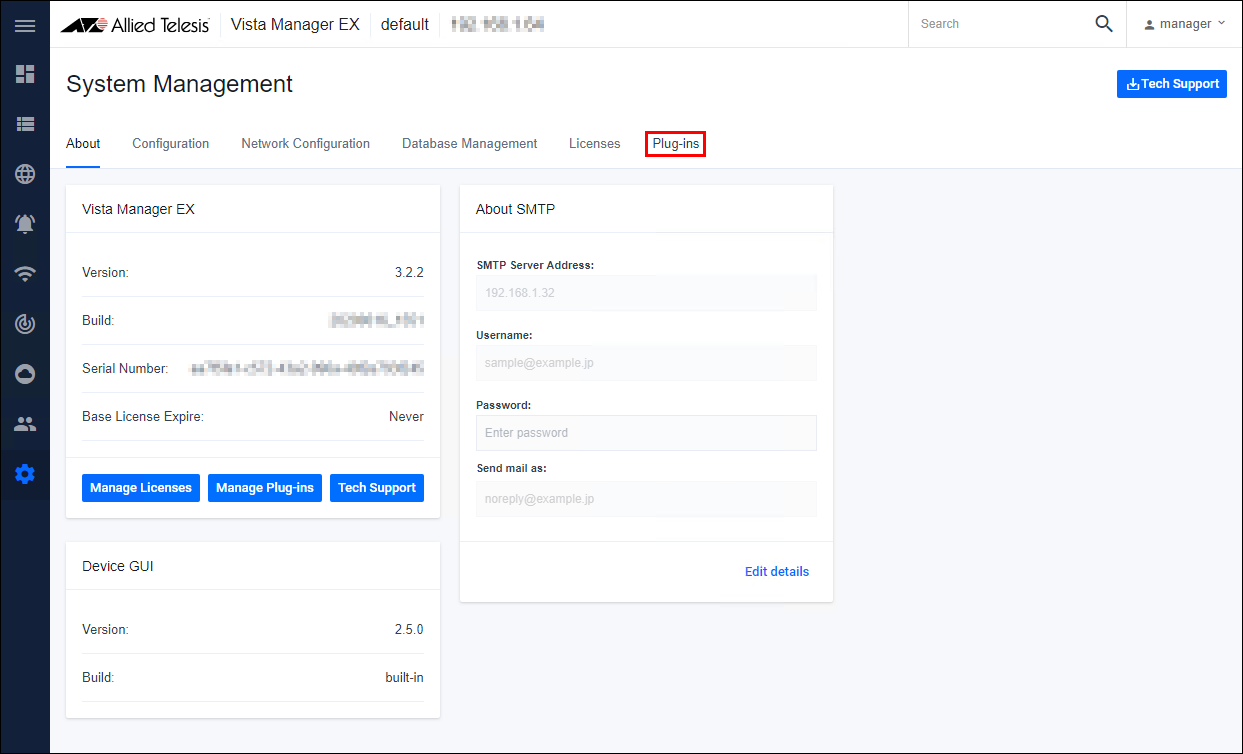The image size is (1243, 754).
Task: Click the Manage Licenses button
Action: [141, 488]
